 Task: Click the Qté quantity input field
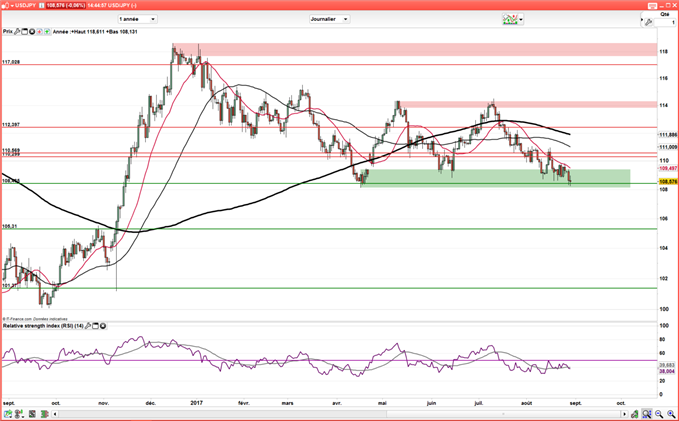[x=664, y=23]
